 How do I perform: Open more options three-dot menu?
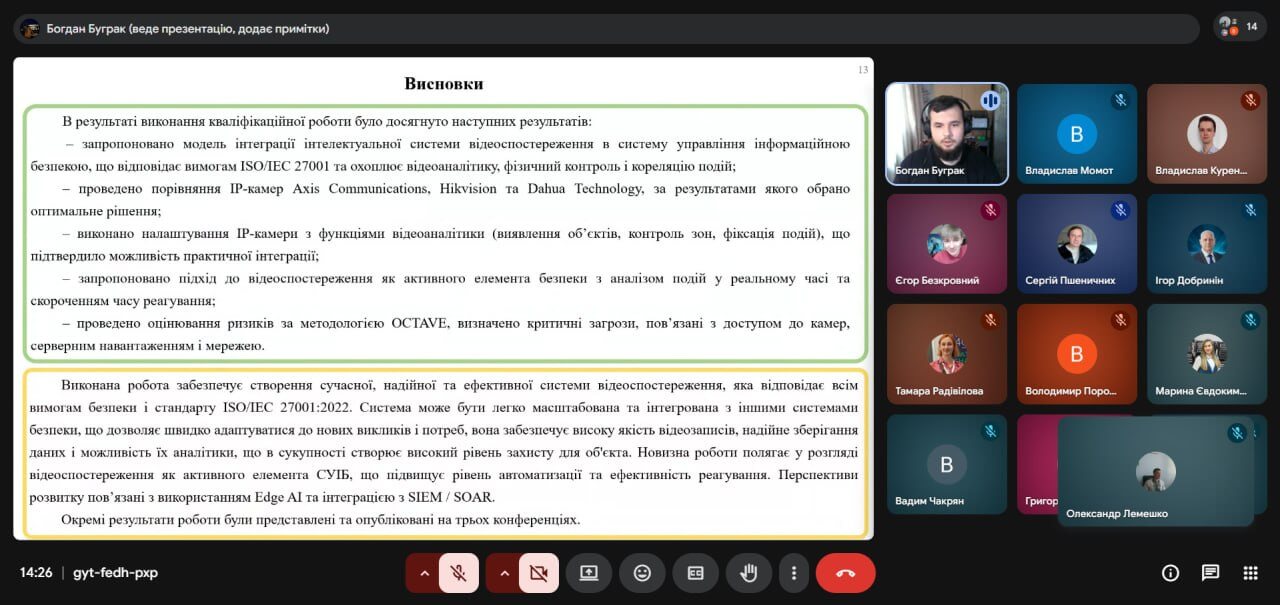pos(794,573)
